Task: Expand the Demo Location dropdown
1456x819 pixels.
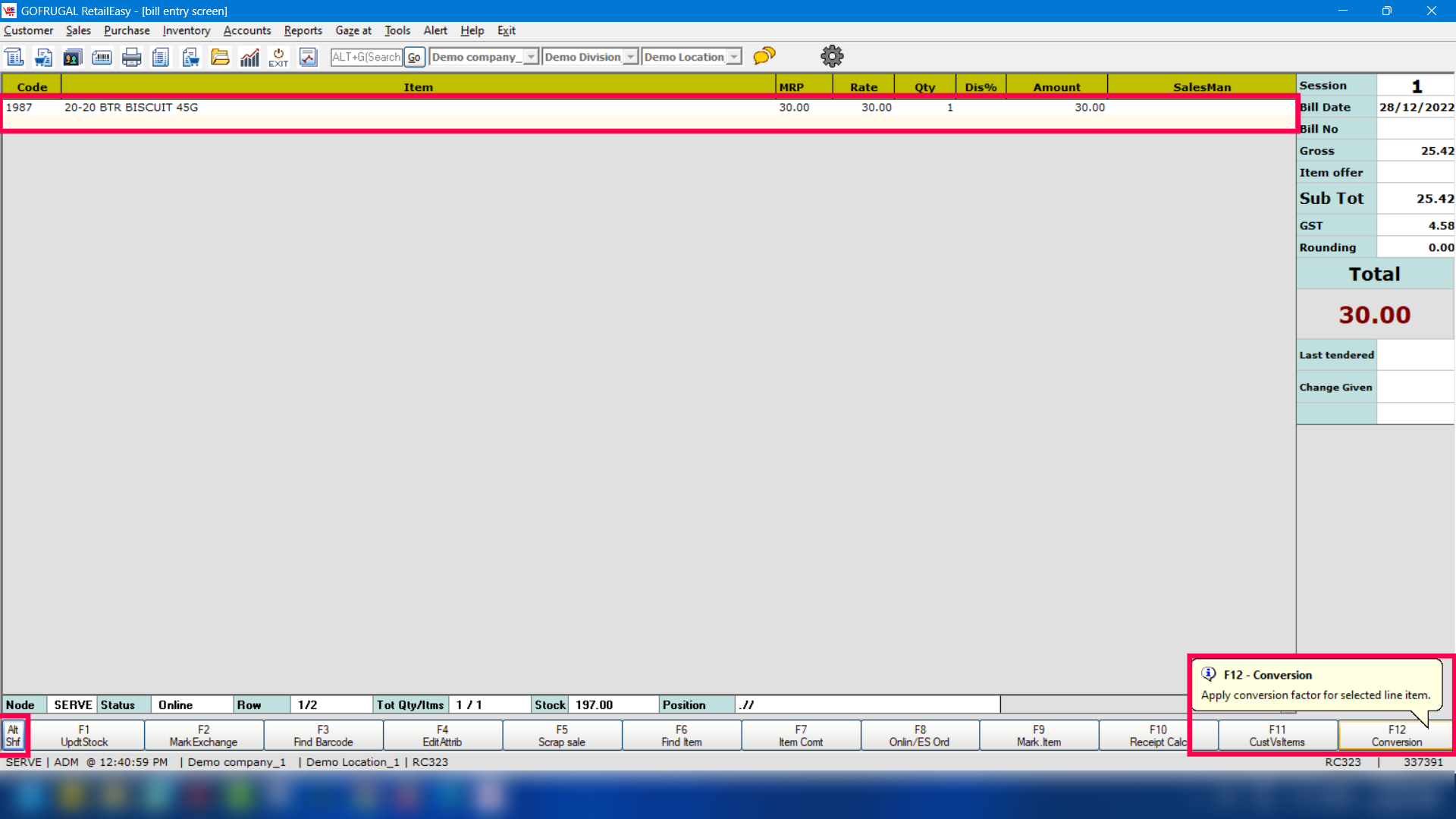Action: 733,57
